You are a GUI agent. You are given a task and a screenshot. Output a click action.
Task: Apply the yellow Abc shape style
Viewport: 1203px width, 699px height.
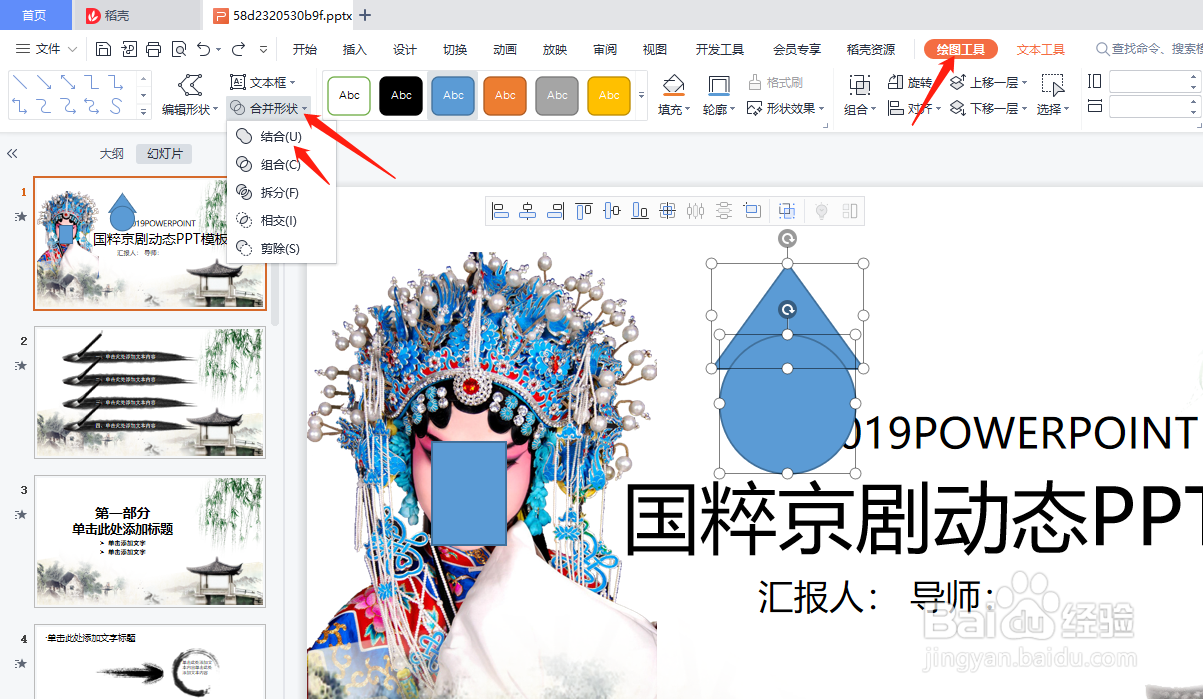point(609,95)
